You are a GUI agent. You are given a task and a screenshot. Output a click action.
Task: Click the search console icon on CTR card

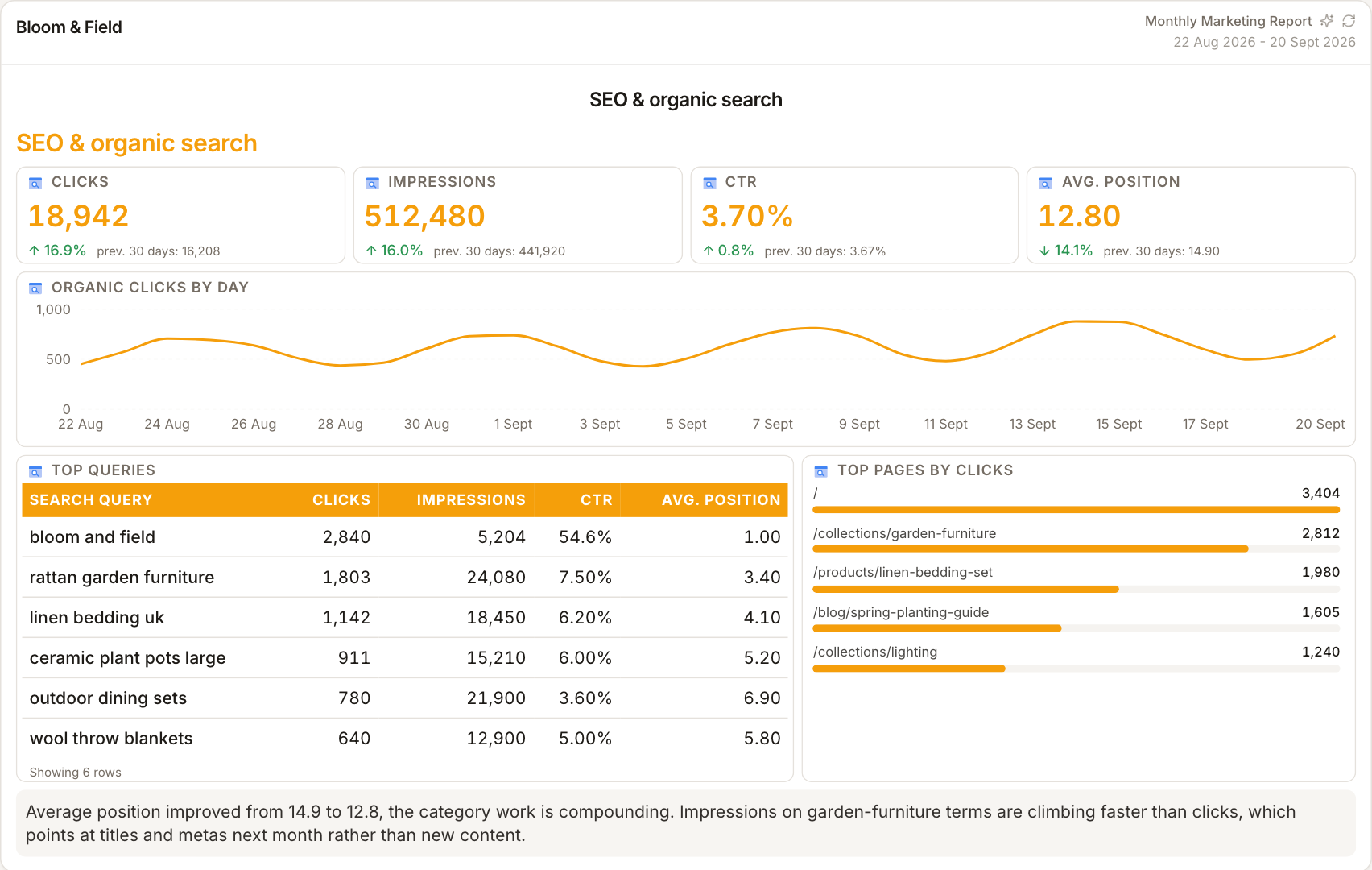coord(709,183)
